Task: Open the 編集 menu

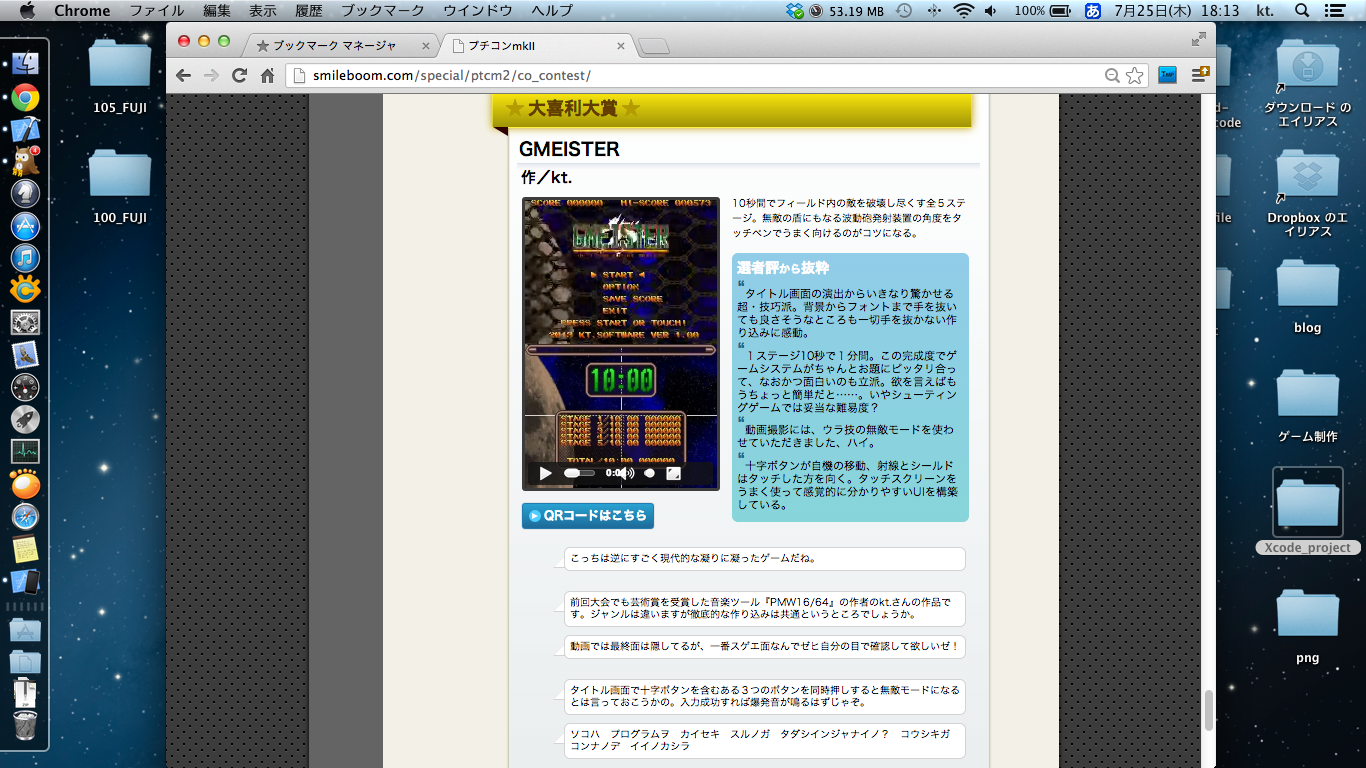Action: pyautogui.click(x=217, y=11)
